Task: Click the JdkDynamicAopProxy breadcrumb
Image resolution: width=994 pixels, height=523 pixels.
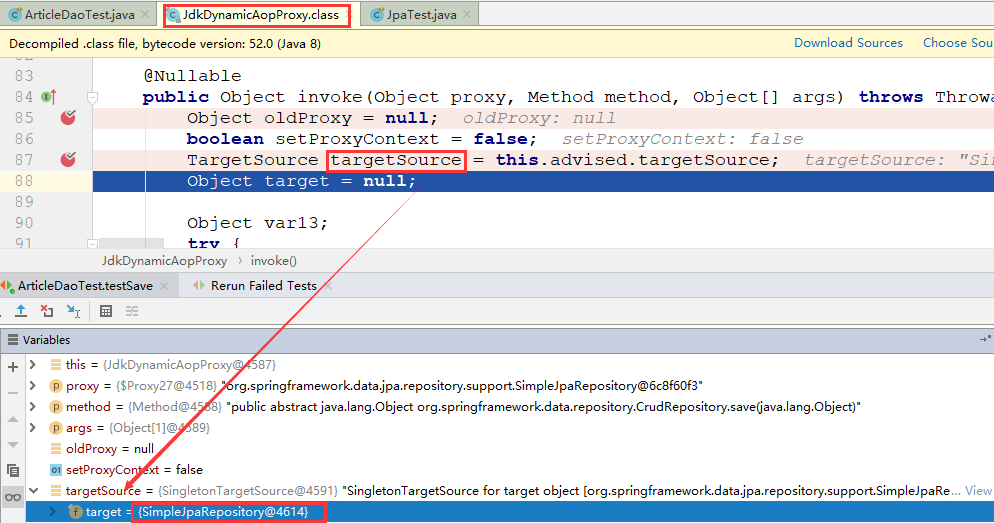Action: coord(164,261)
